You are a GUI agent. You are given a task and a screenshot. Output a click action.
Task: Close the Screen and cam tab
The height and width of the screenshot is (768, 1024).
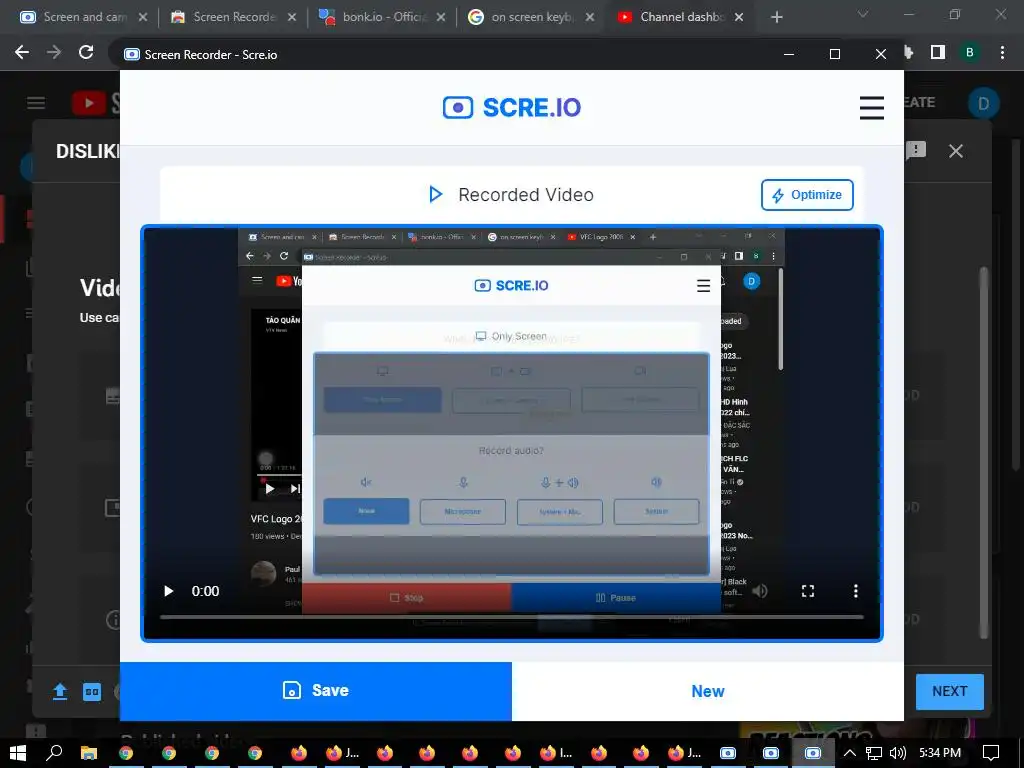click(x=143, y=17)
